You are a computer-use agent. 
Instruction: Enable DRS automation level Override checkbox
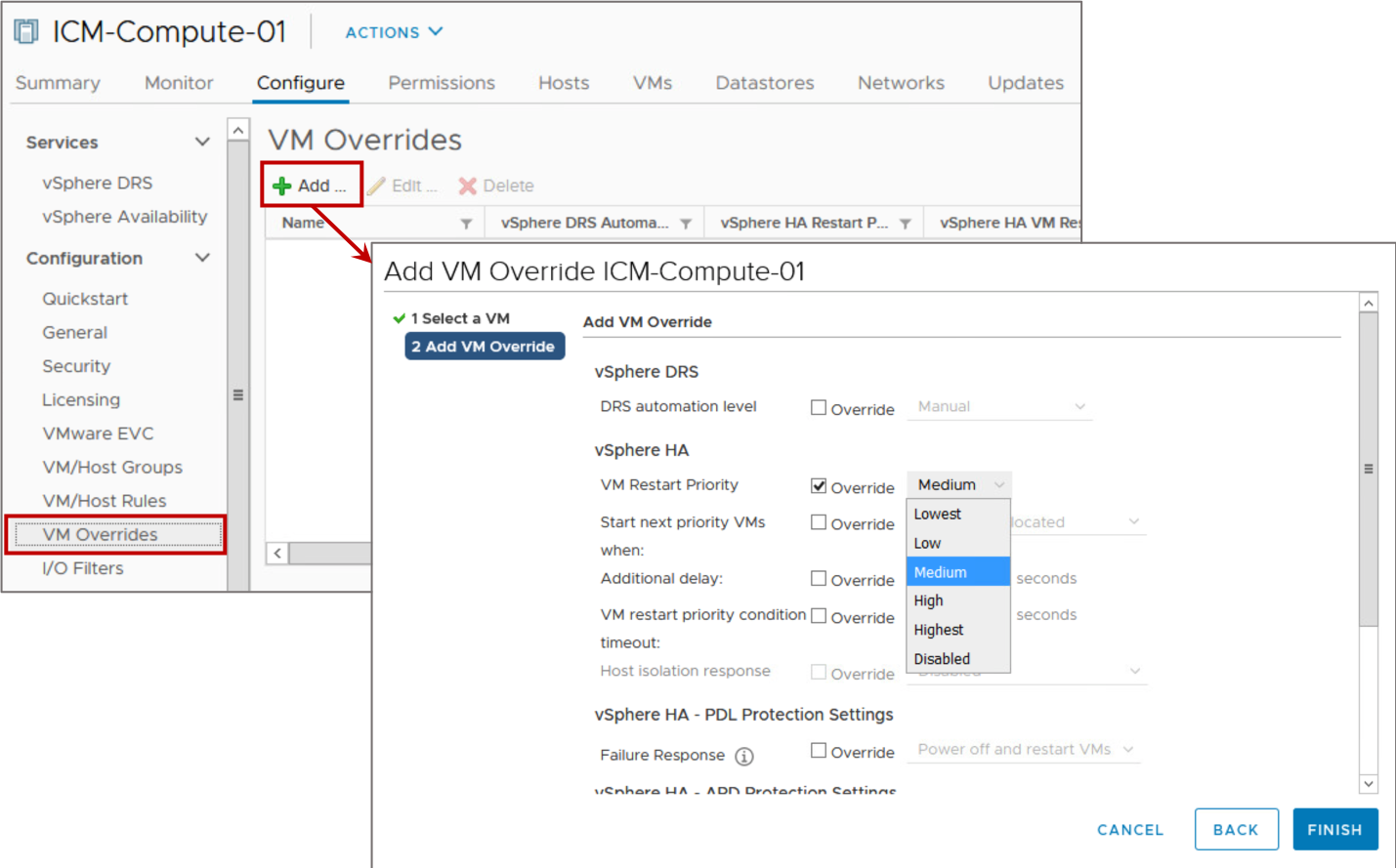819,407
